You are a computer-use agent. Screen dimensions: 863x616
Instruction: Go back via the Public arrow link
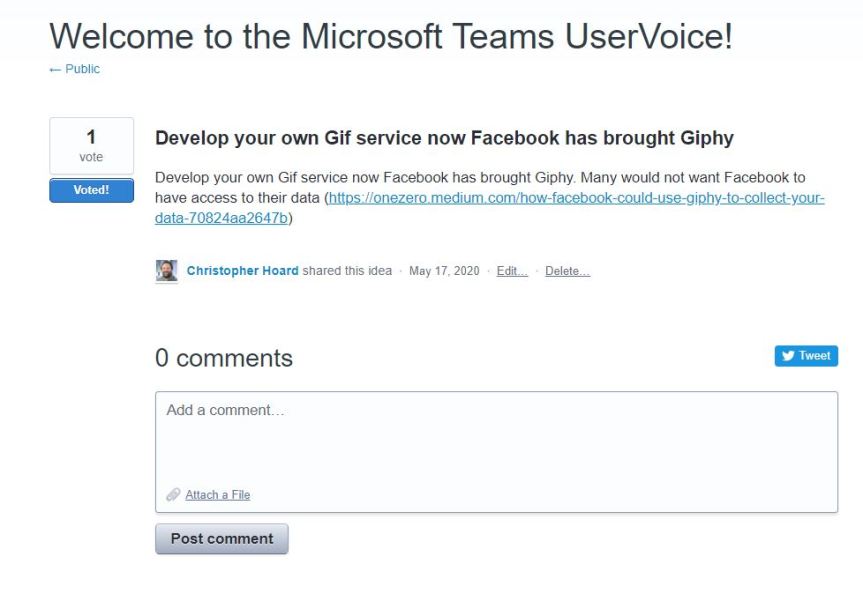74,69
